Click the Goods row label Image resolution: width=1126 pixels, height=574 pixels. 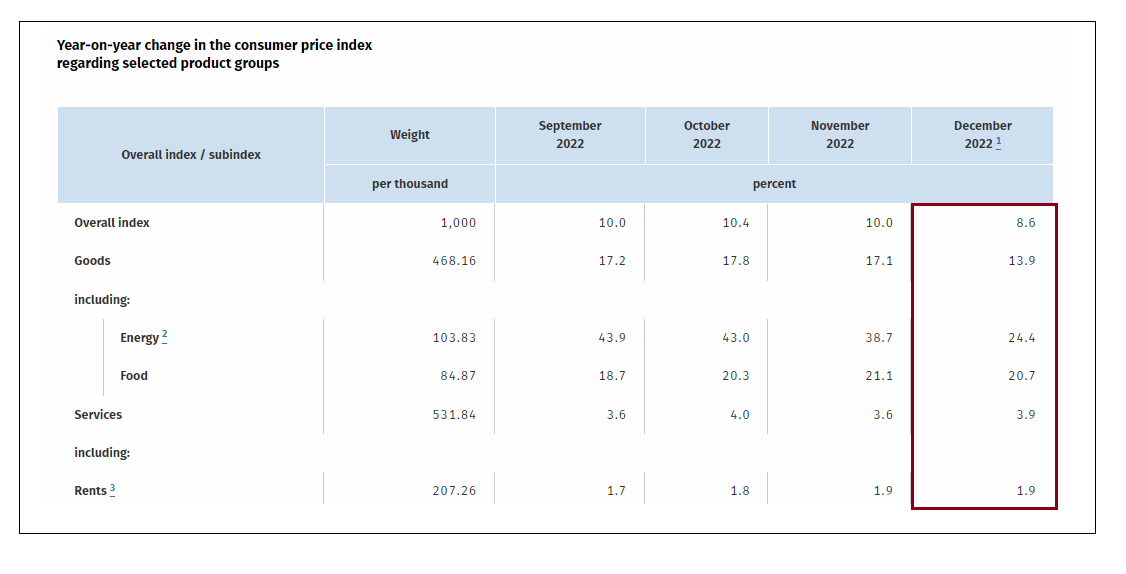92,261
